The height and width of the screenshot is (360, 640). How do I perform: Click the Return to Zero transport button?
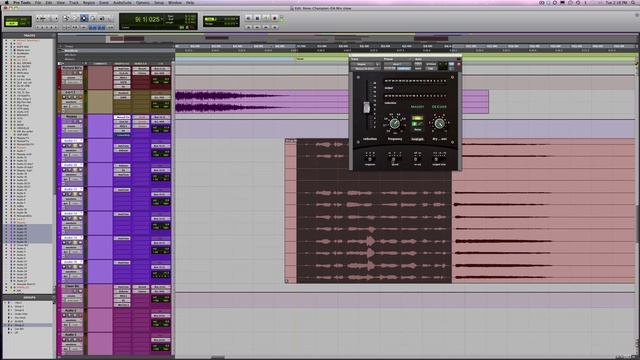(x=248, y=18)
